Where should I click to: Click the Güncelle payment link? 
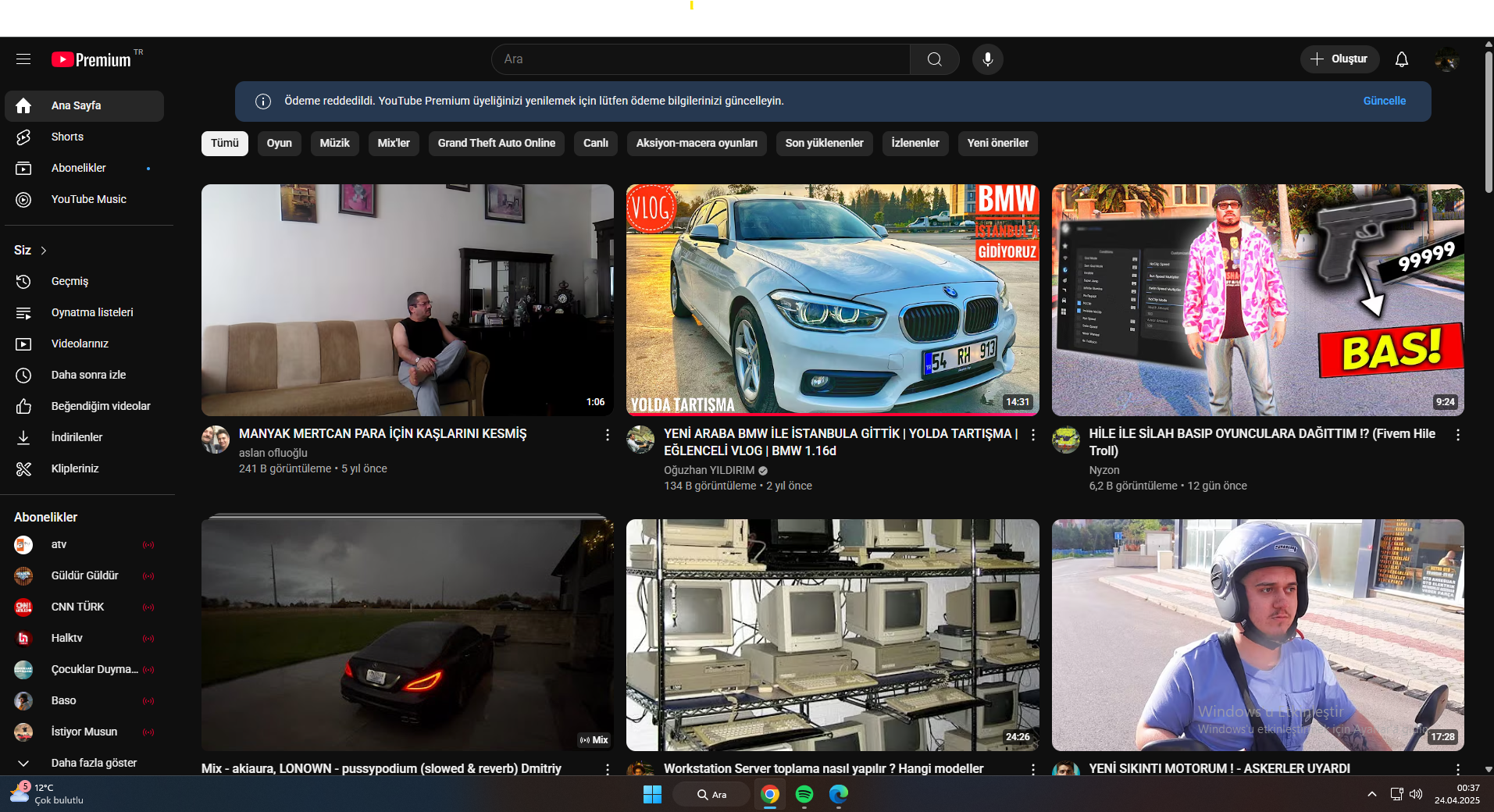(x=1385, y=101)
